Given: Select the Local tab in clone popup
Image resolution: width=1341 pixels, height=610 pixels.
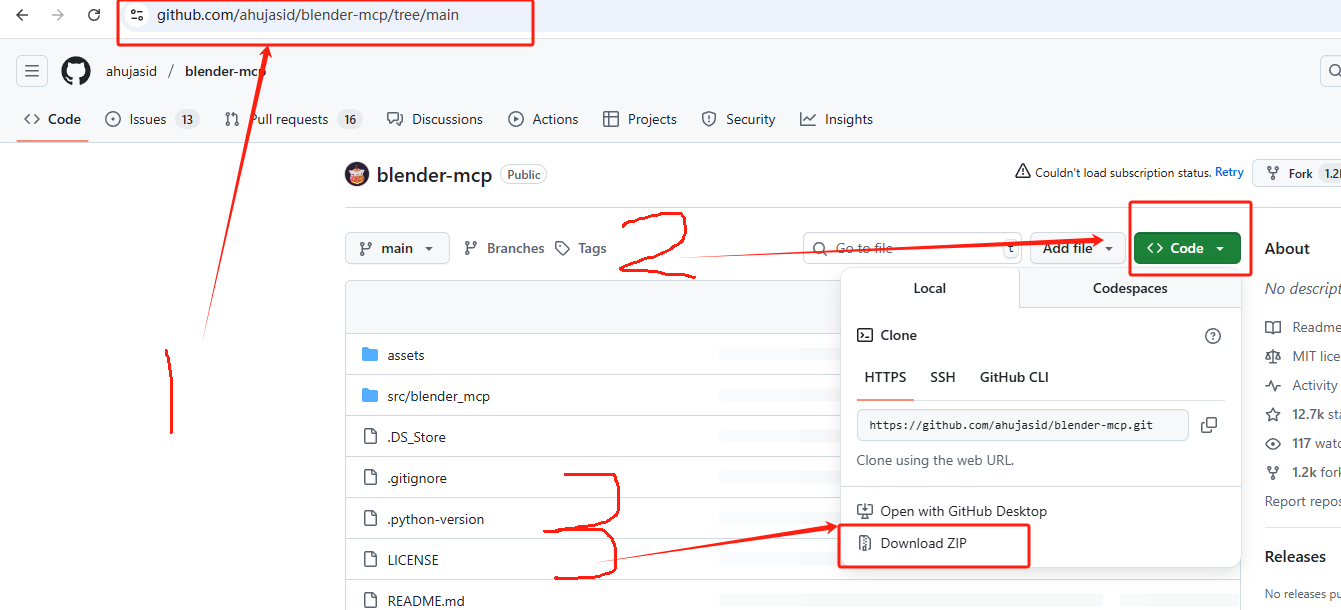Looking at the screenshot, I should pos(929,288).
